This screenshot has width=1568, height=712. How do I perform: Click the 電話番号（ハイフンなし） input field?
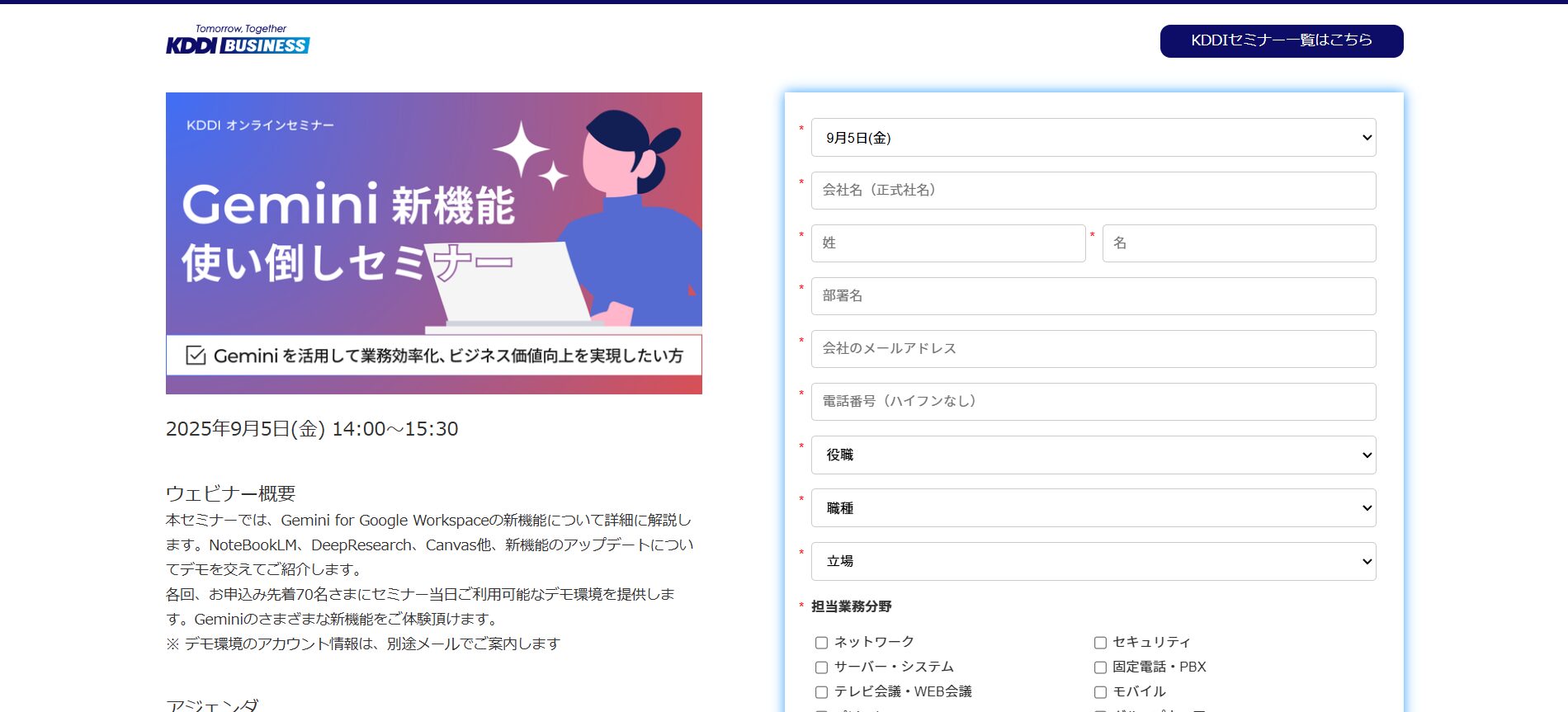click(1093, 402)
